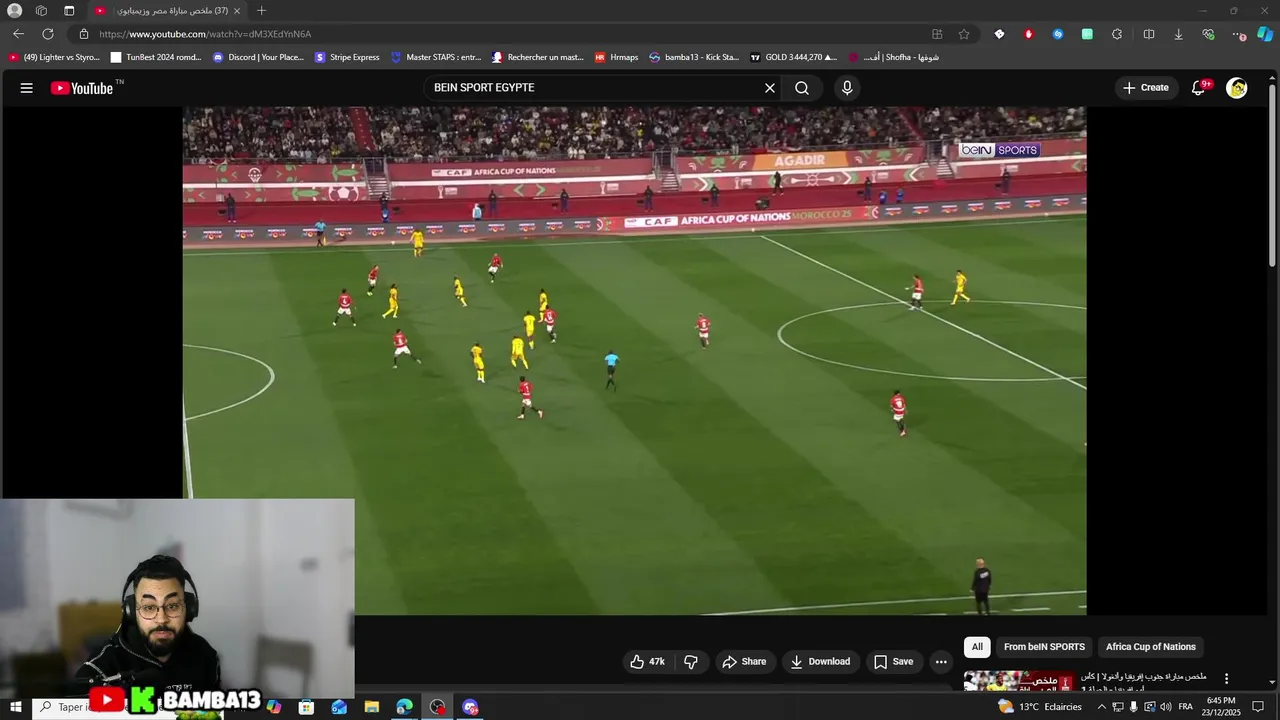
Task: Open the green square extension icon
Action: point(1087,34)
